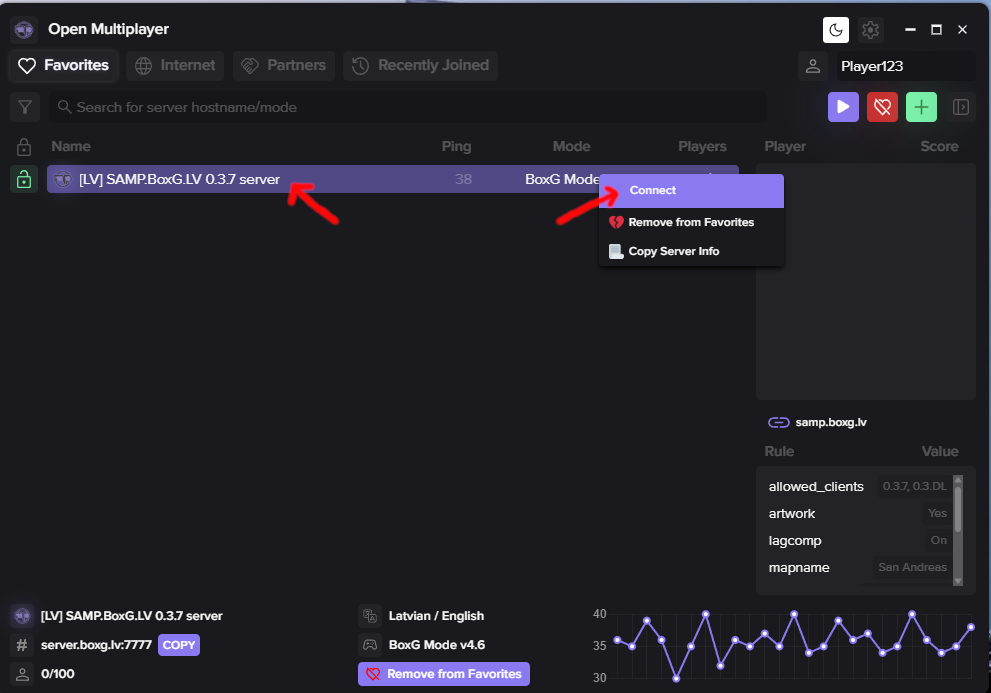Viewport: 991px width, 693px height.
Task: Close the Open Multiplayer window
Action: (x=962, y=30)
